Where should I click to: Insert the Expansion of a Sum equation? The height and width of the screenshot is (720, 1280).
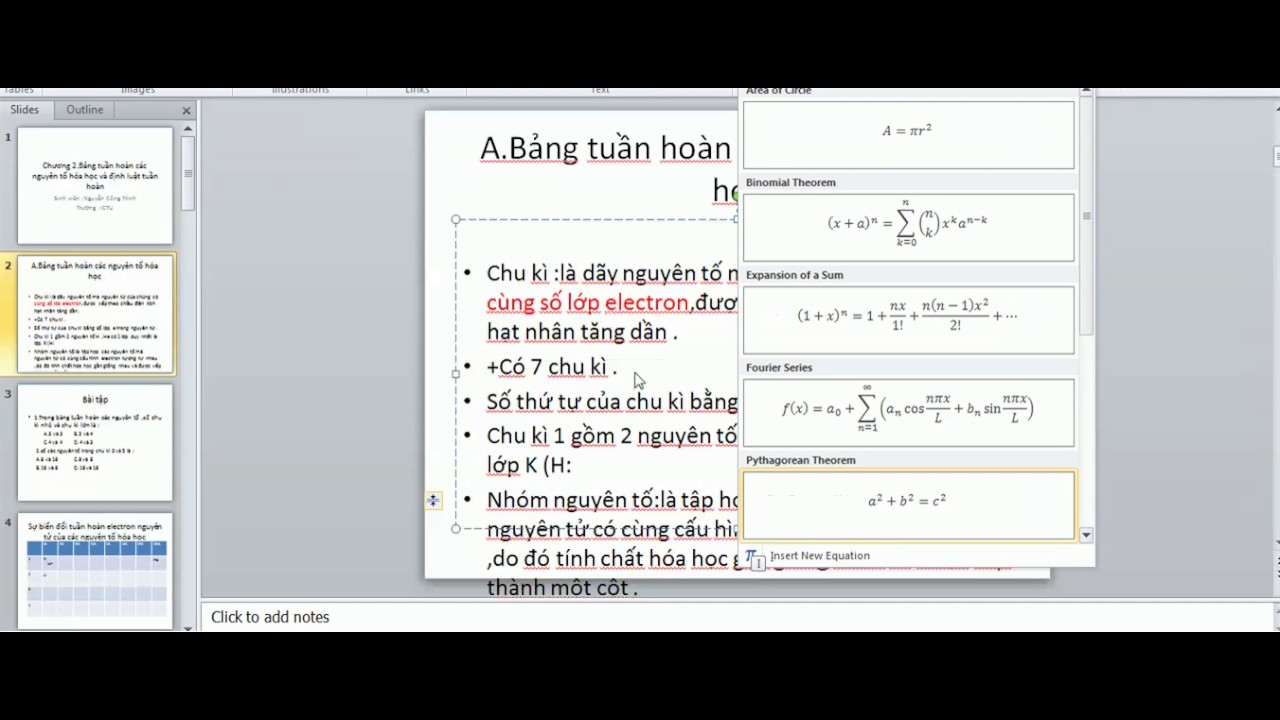point(908,320)
